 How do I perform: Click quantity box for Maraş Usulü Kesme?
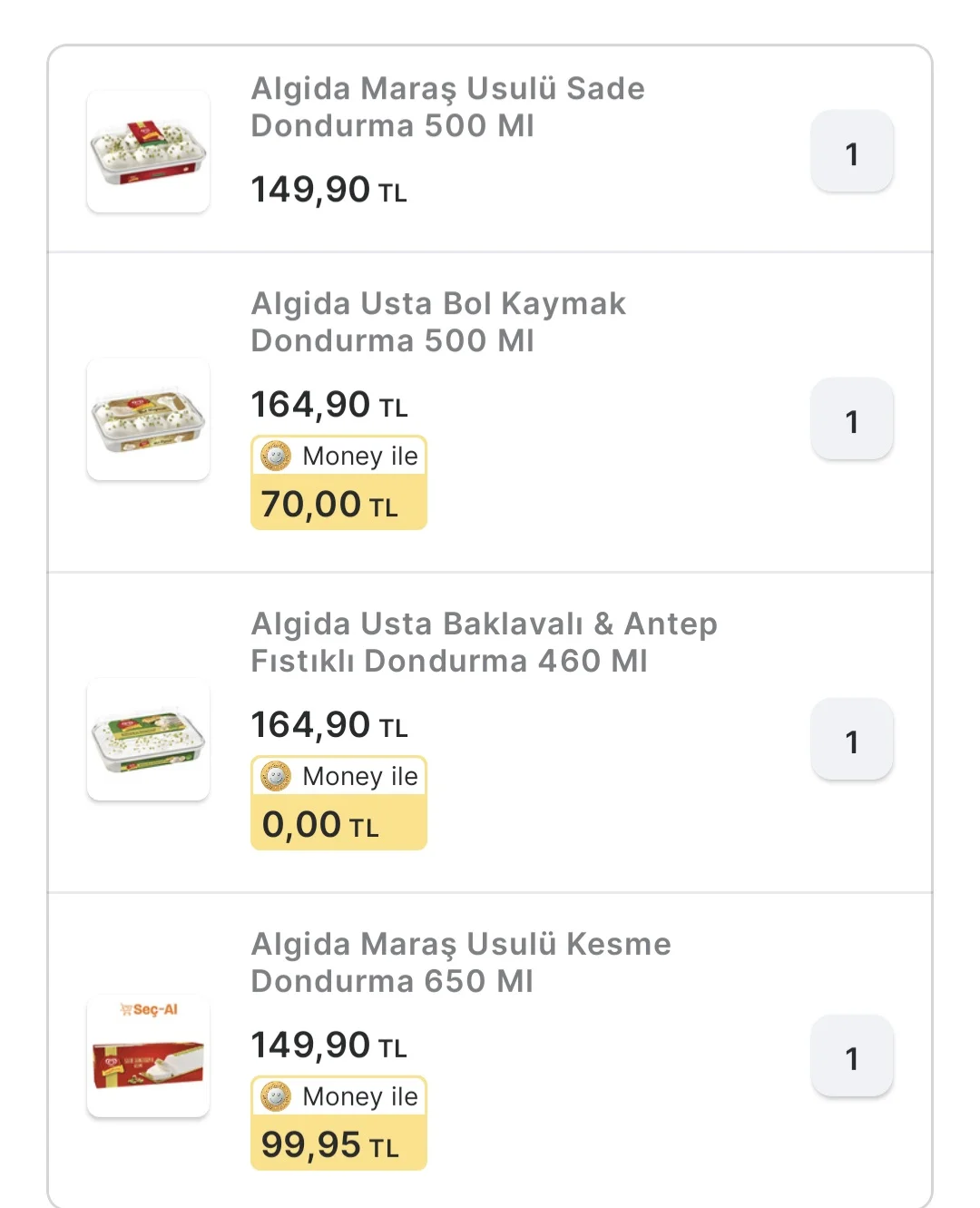[851, 1056]
